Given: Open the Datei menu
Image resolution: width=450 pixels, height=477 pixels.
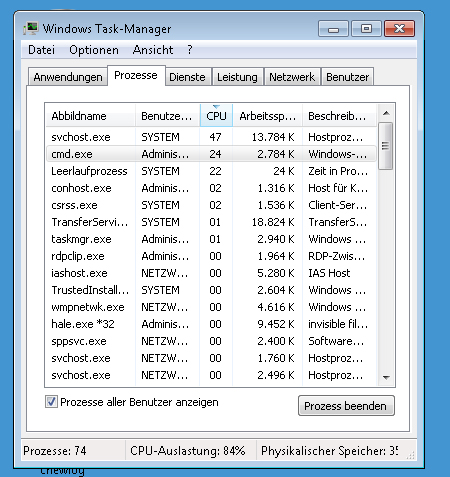Looking at the screenshot, I should 41,50.
